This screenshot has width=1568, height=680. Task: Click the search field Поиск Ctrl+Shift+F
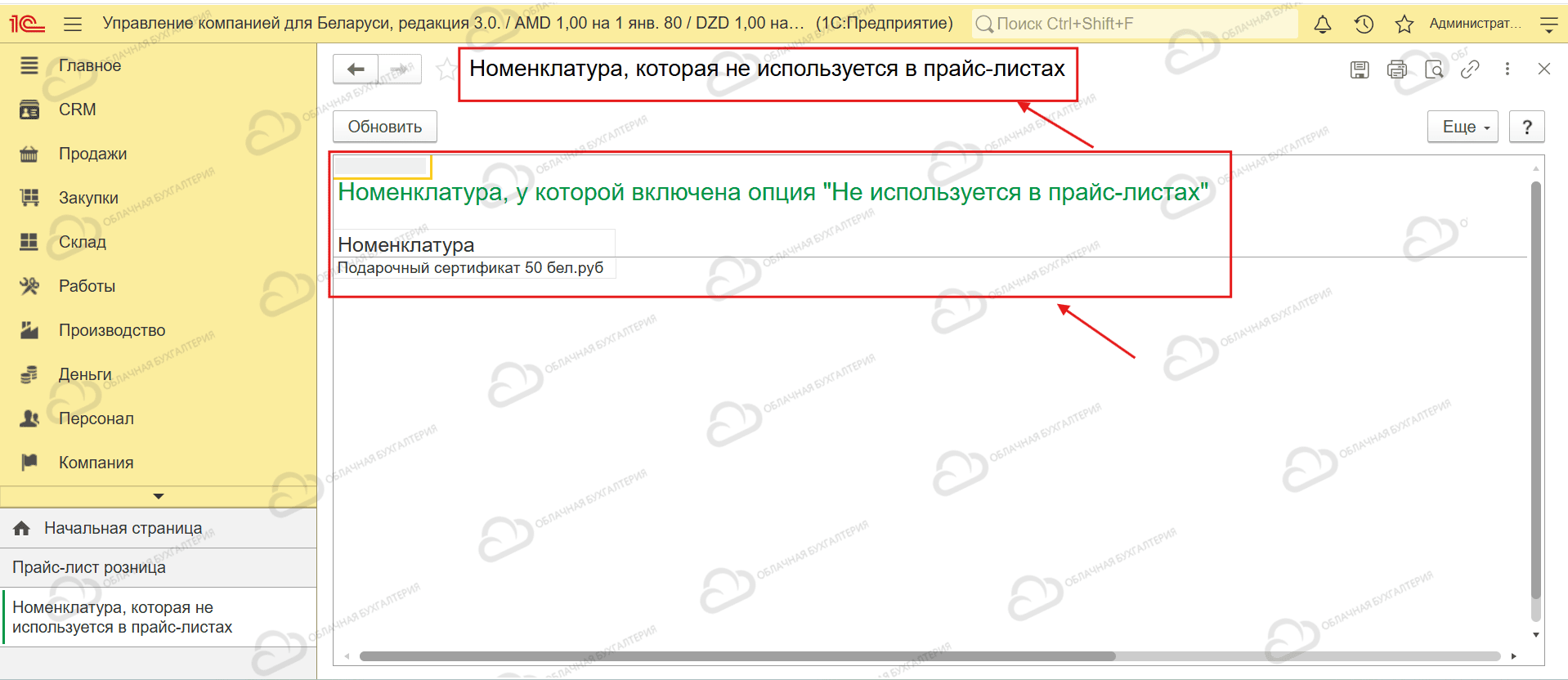click(x=1135, y=24)
